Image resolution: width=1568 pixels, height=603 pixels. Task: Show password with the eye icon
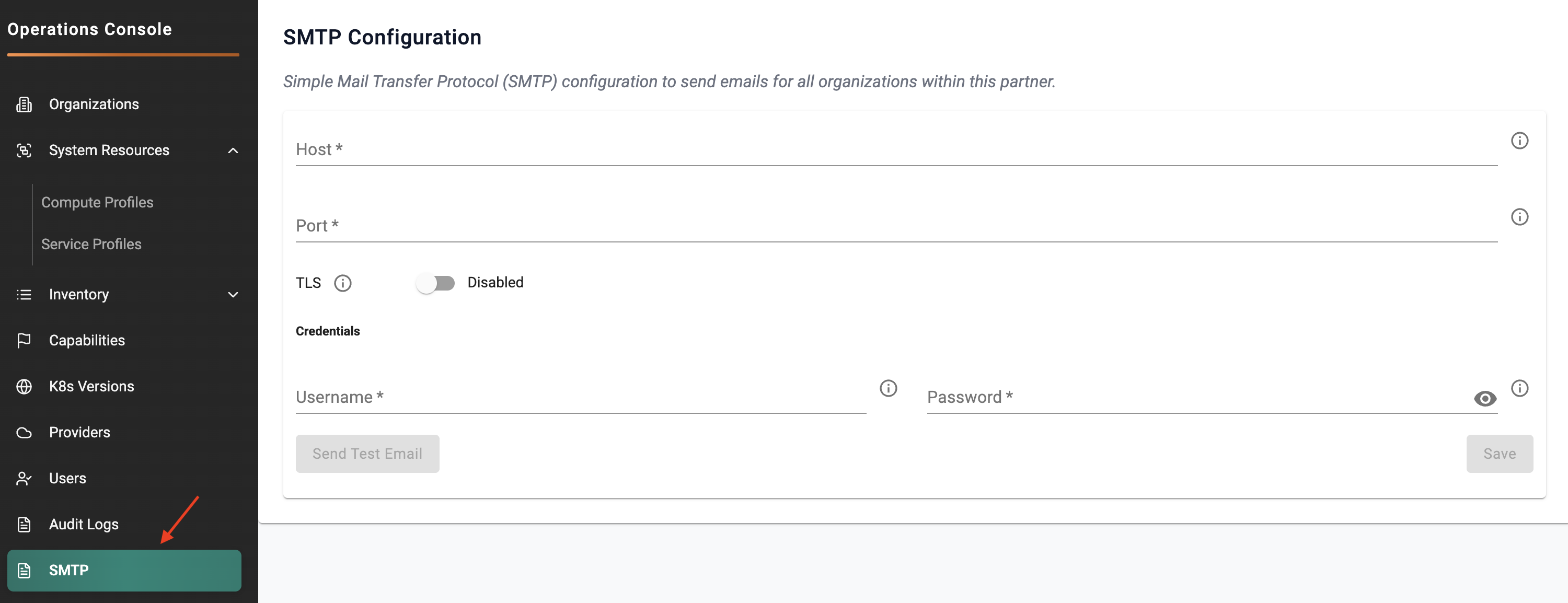click(1484, 399)
